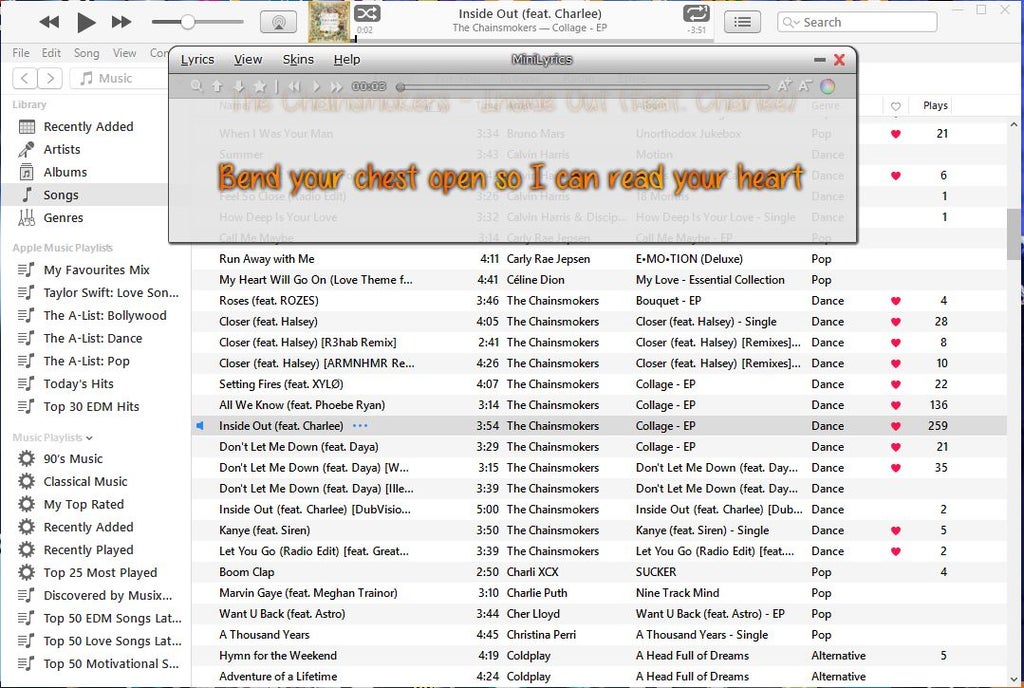Open the Top 25 Most Played playlist
This screenshot has width=1024, height=688.
(101, 572)
